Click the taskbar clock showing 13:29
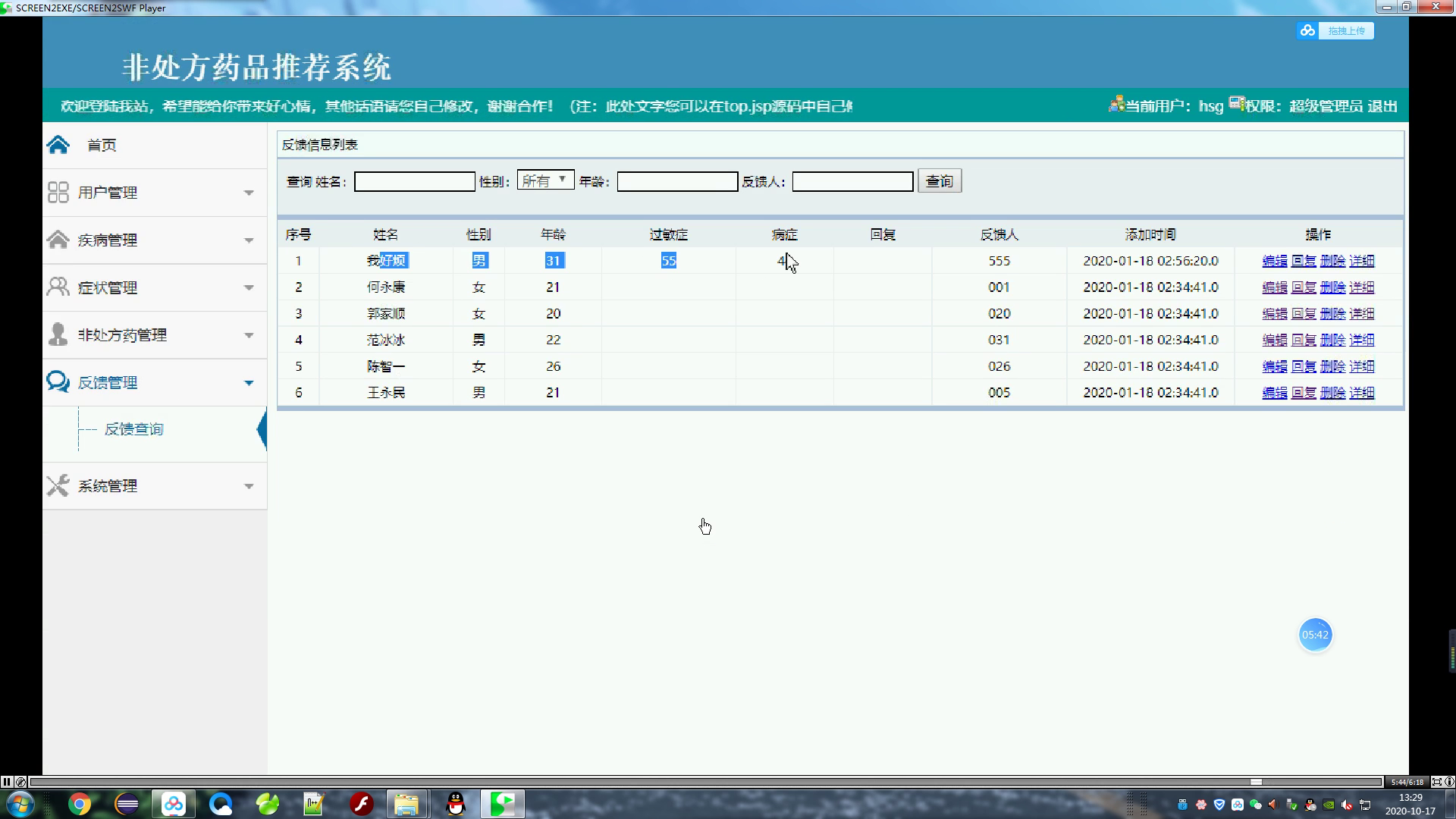This screenshot has width=1456, height=819. point(1410,798)
